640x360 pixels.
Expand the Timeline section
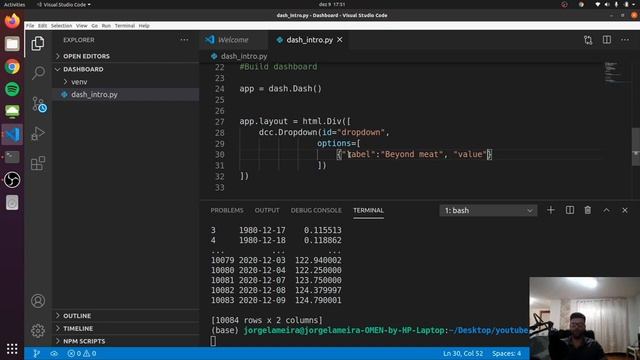(x=125, y=329)
